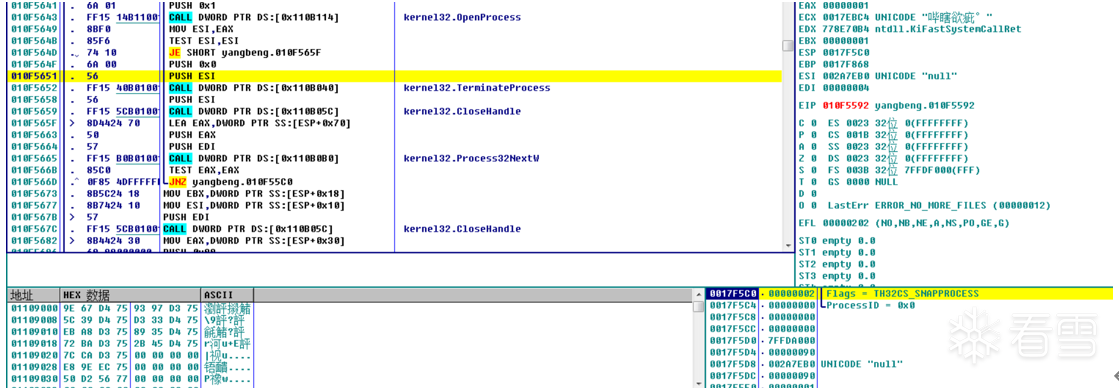1119x388 pixels.
Task: Select the EDI register value
Action: [844, 87]
